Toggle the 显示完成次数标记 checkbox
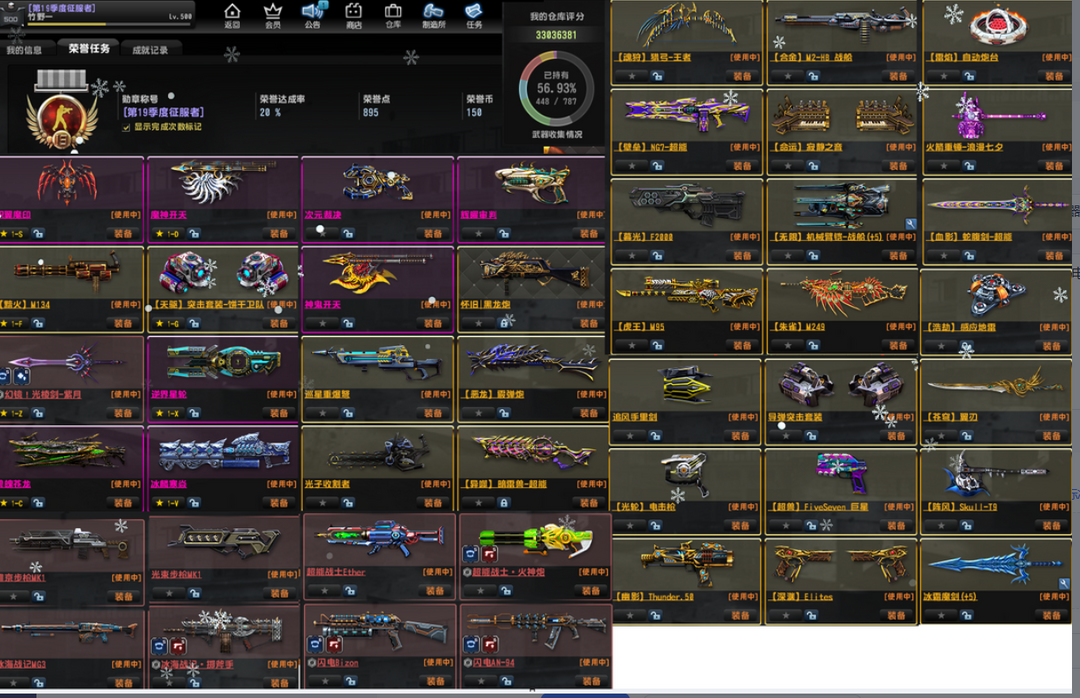Screen dimensions: 1080x698 (125, 127)
